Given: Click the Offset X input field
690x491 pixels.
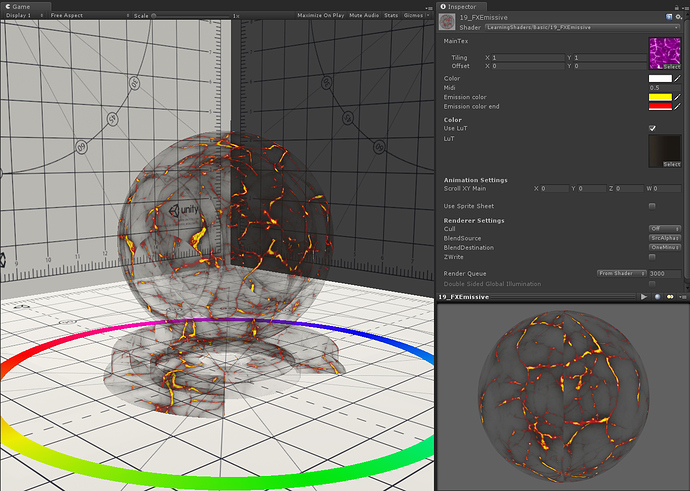Looking at the screenshot, I should [528, 66].
